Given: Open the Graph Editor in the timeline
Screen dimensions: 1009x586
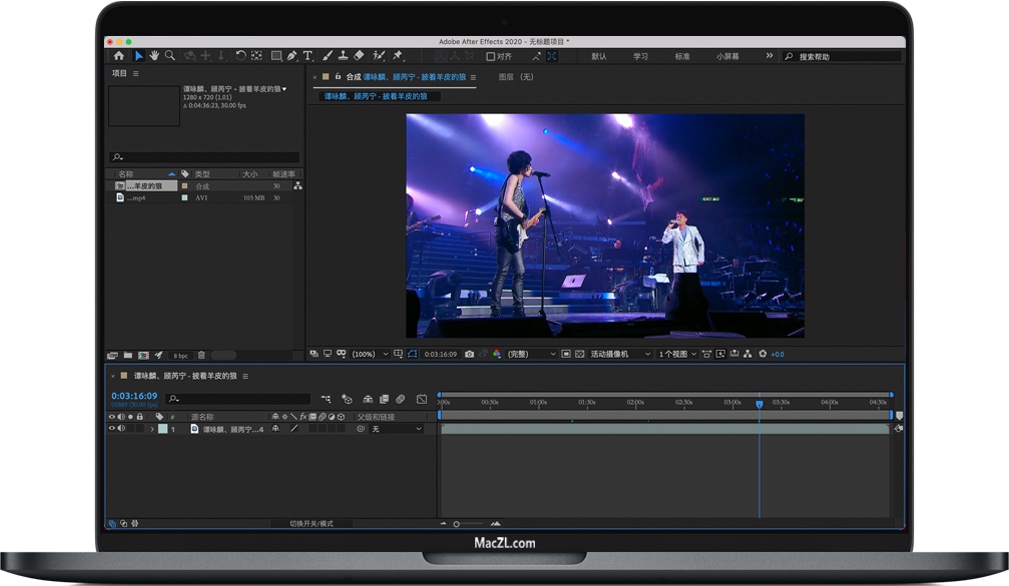Looking at the screenshot, I should (421, 398).
